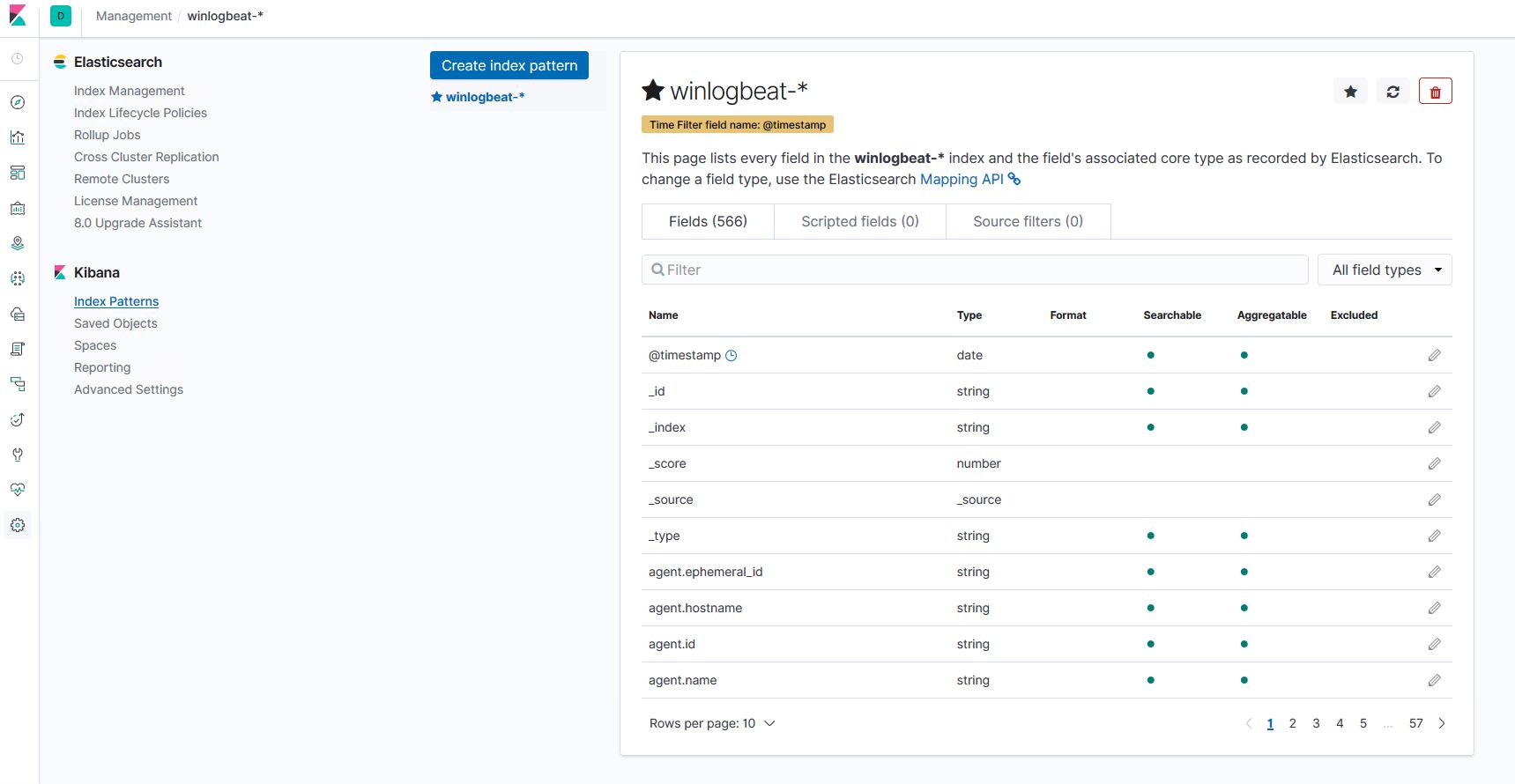The height and width of the screenshot is (784, 1515).
Task: Open Machine Learning icon in sidebar
Action: [18, 278]
